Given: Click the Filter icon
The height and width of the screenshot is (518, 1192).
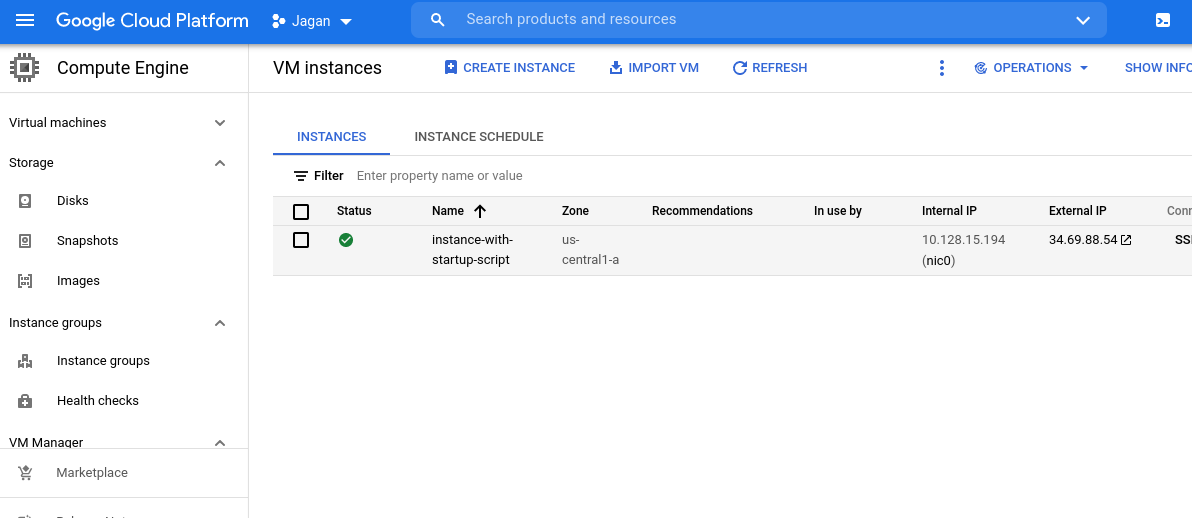Looking at the screenshot, I should tap(301, 176).
